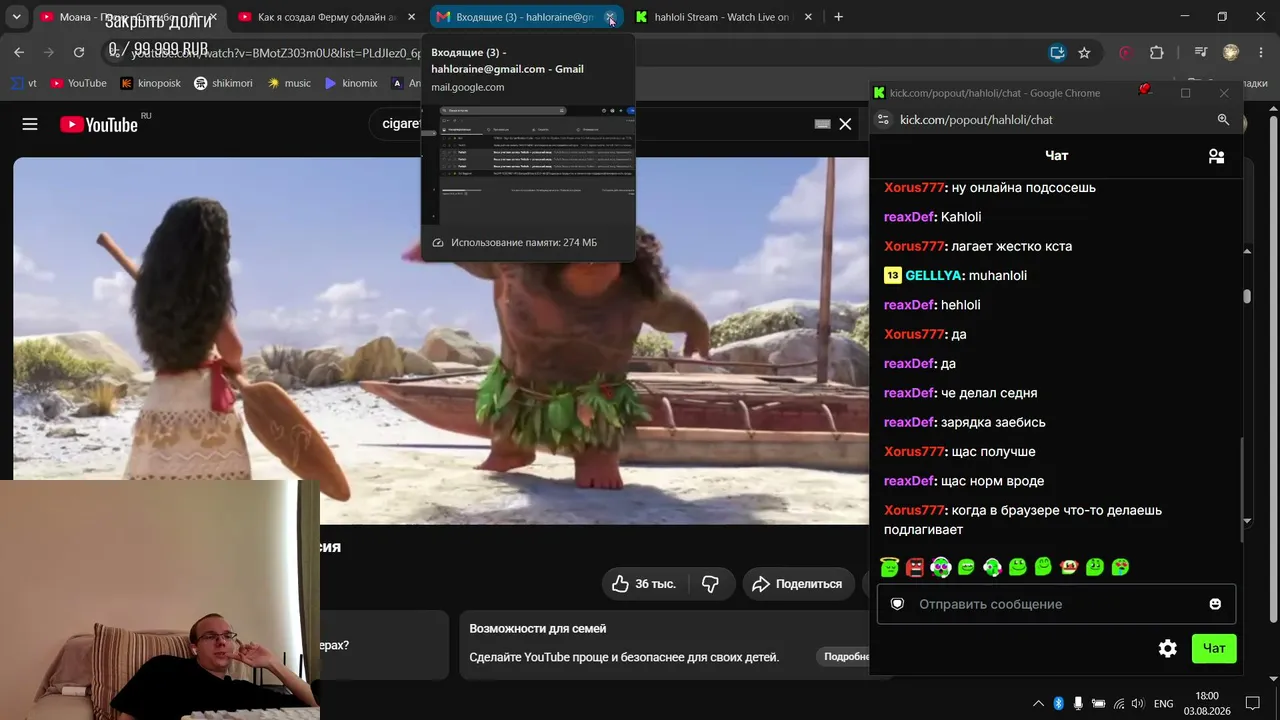Install app via address bar install icon
Viewport: 1280px width, 720px height.
[1057, 53]
